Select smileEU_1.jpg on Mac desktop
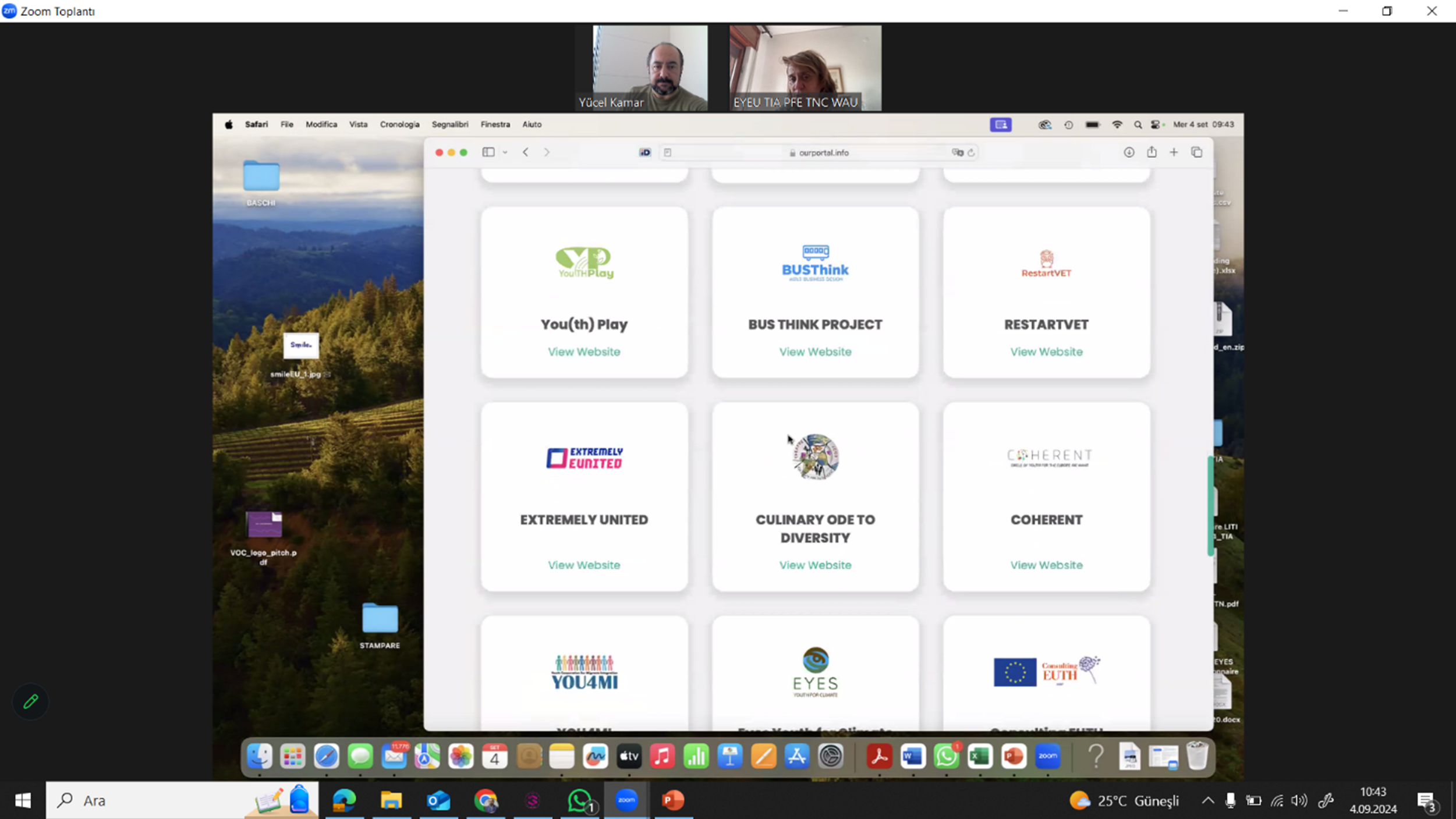 [x=300, y=354]
